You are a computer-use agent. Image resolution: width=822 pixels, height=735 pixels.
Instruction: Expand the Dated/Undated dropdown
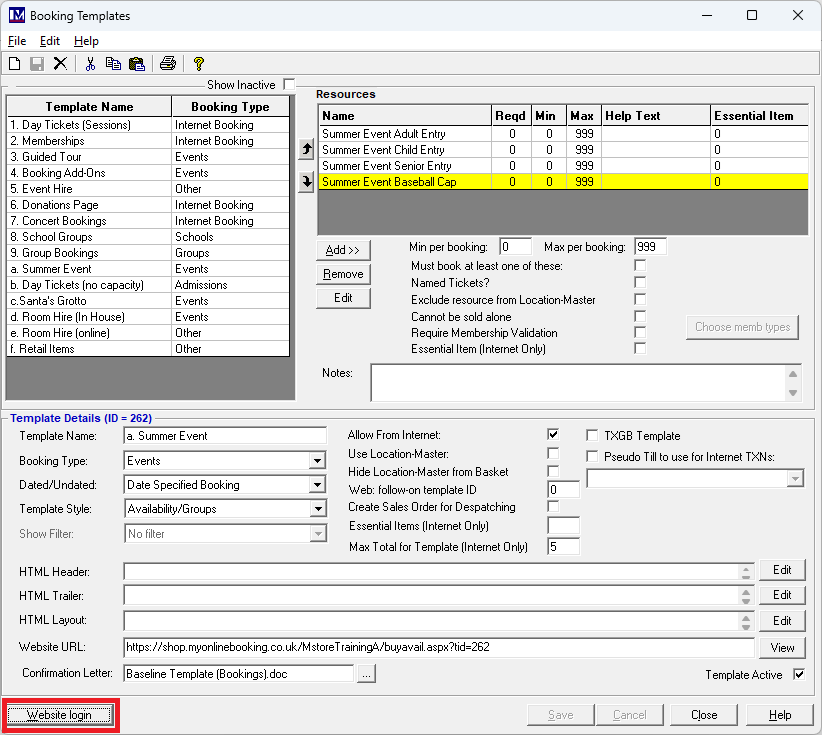click(317, 485)
